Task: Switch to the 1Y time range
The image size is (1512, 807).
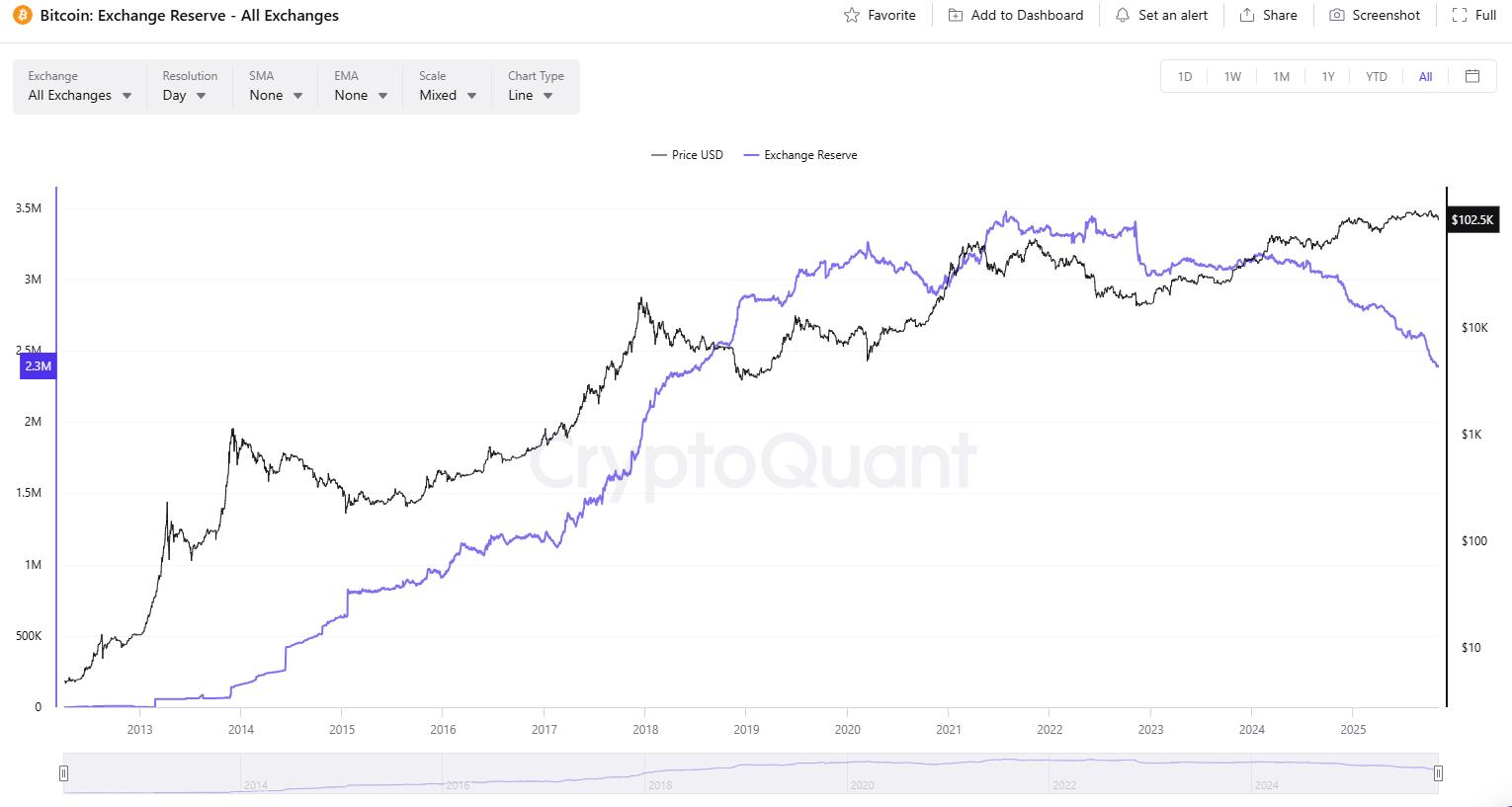Action: tap(1328, 76)
